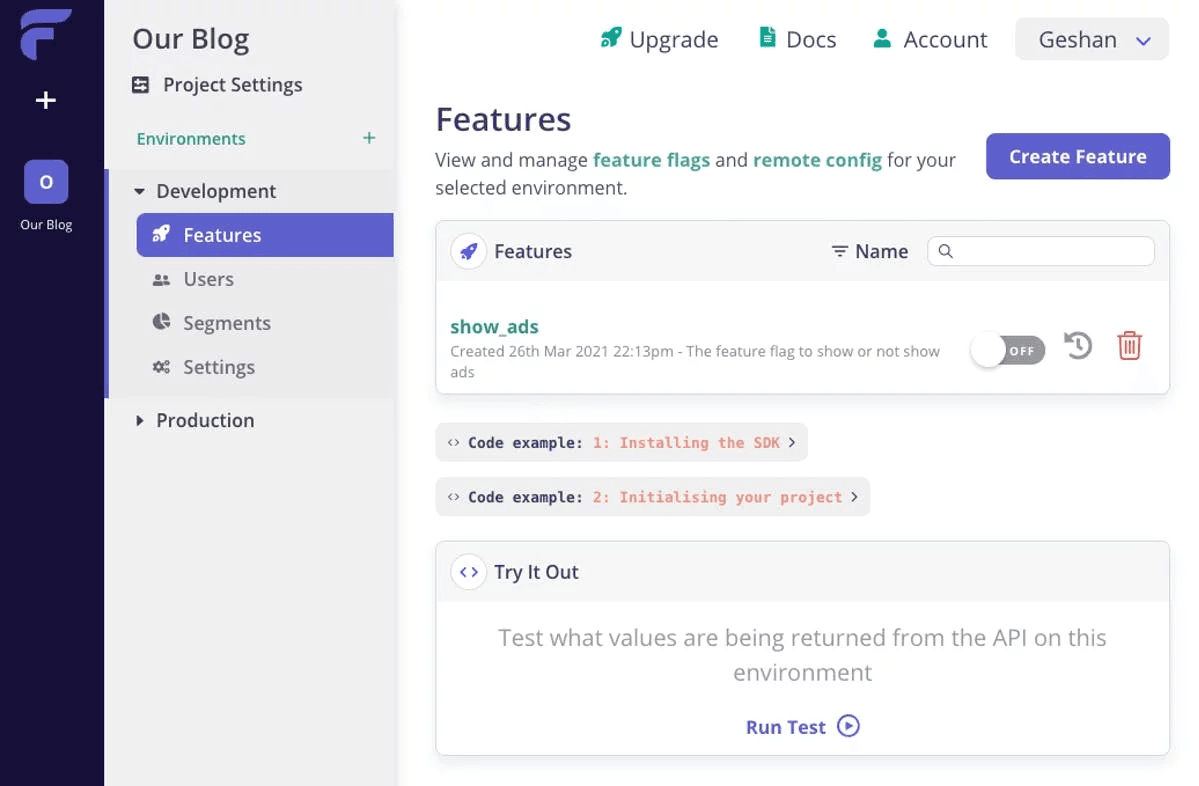The image size is (1199, 786).
Task: Click the Run Test play icon
Action: [848, 726]
